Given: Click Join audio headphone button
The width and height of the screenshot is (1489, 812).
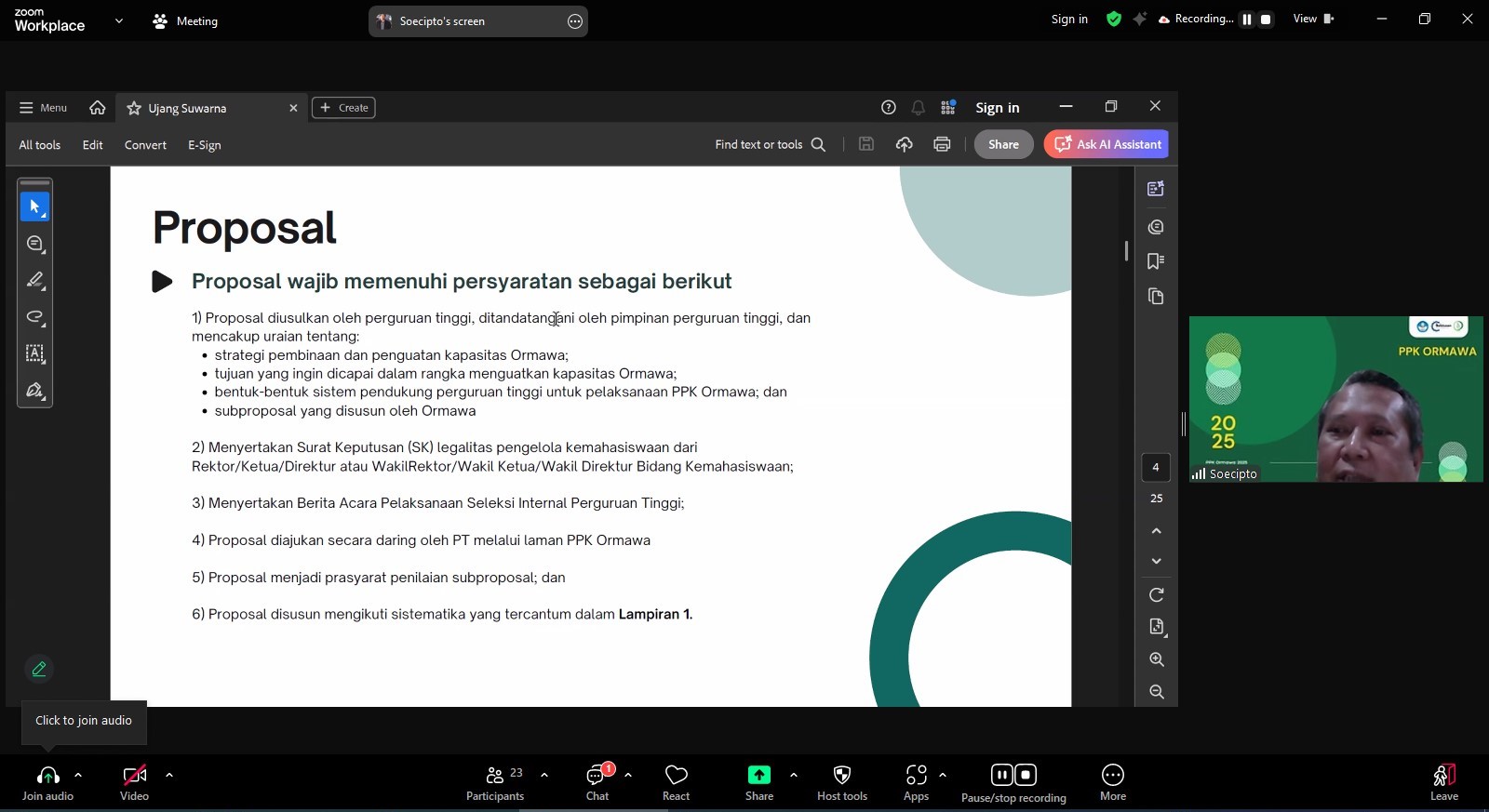Looking at the screenshot, I should pos(47,776).
